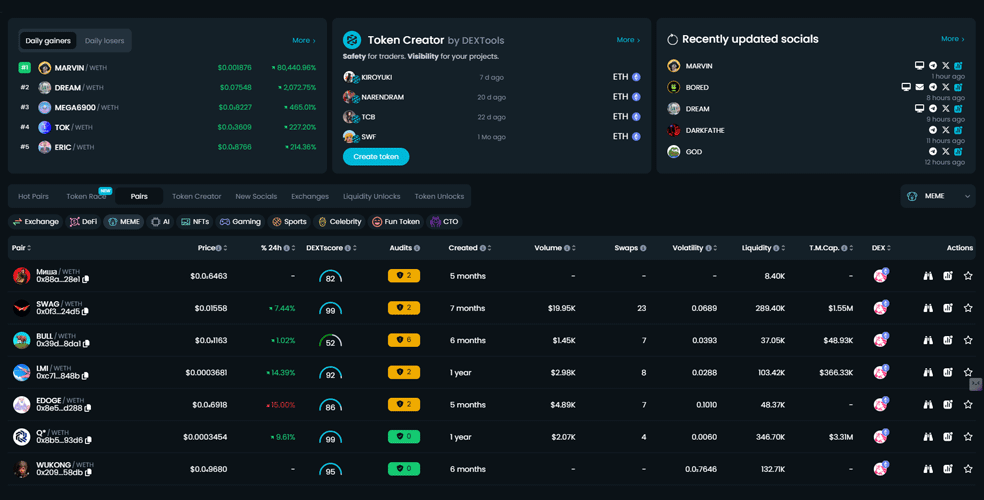
Task: Switch to the Hot Pairs tab
Action: click(33, 196)
